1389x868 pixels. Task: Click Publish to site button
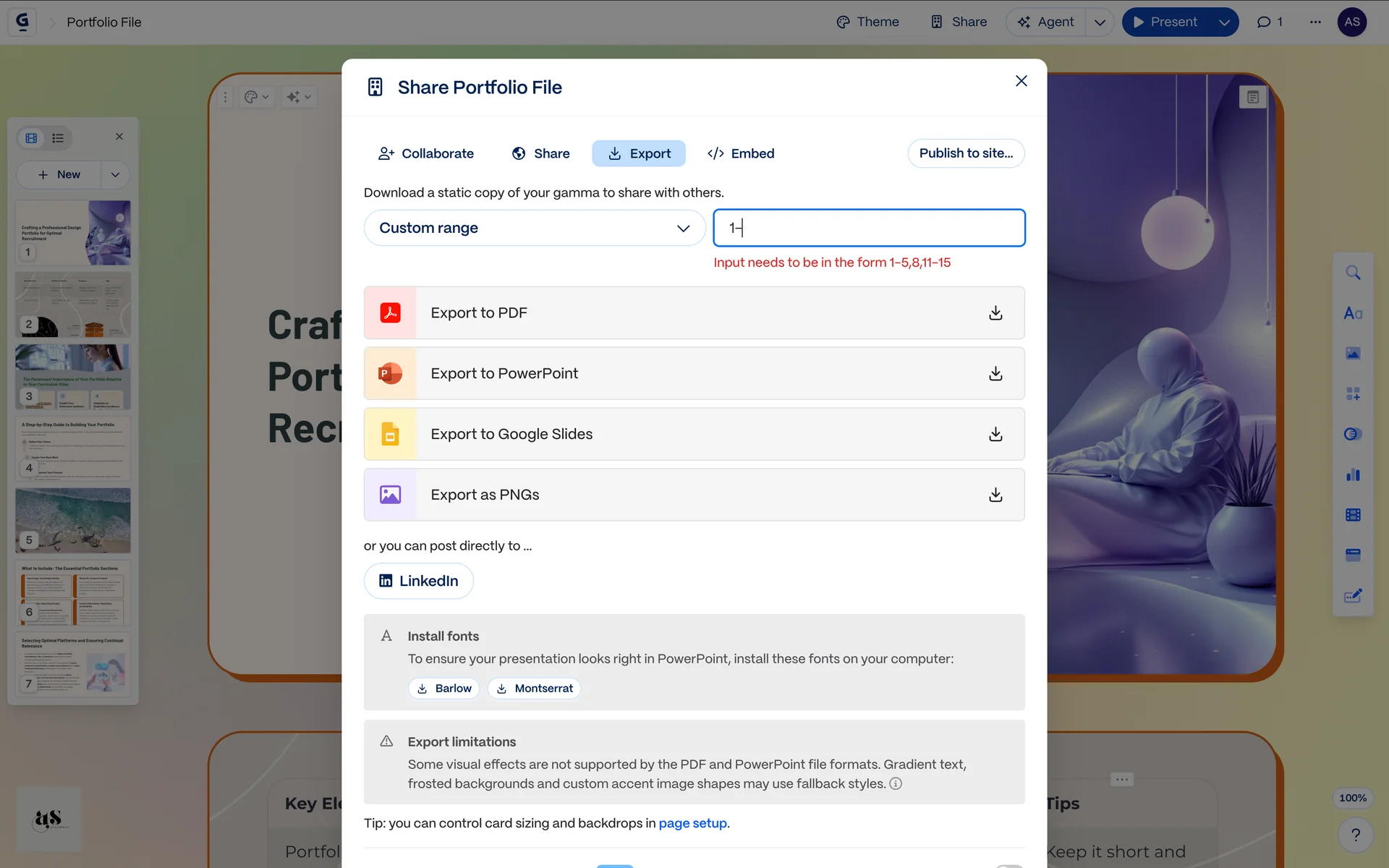coord(966,153)
